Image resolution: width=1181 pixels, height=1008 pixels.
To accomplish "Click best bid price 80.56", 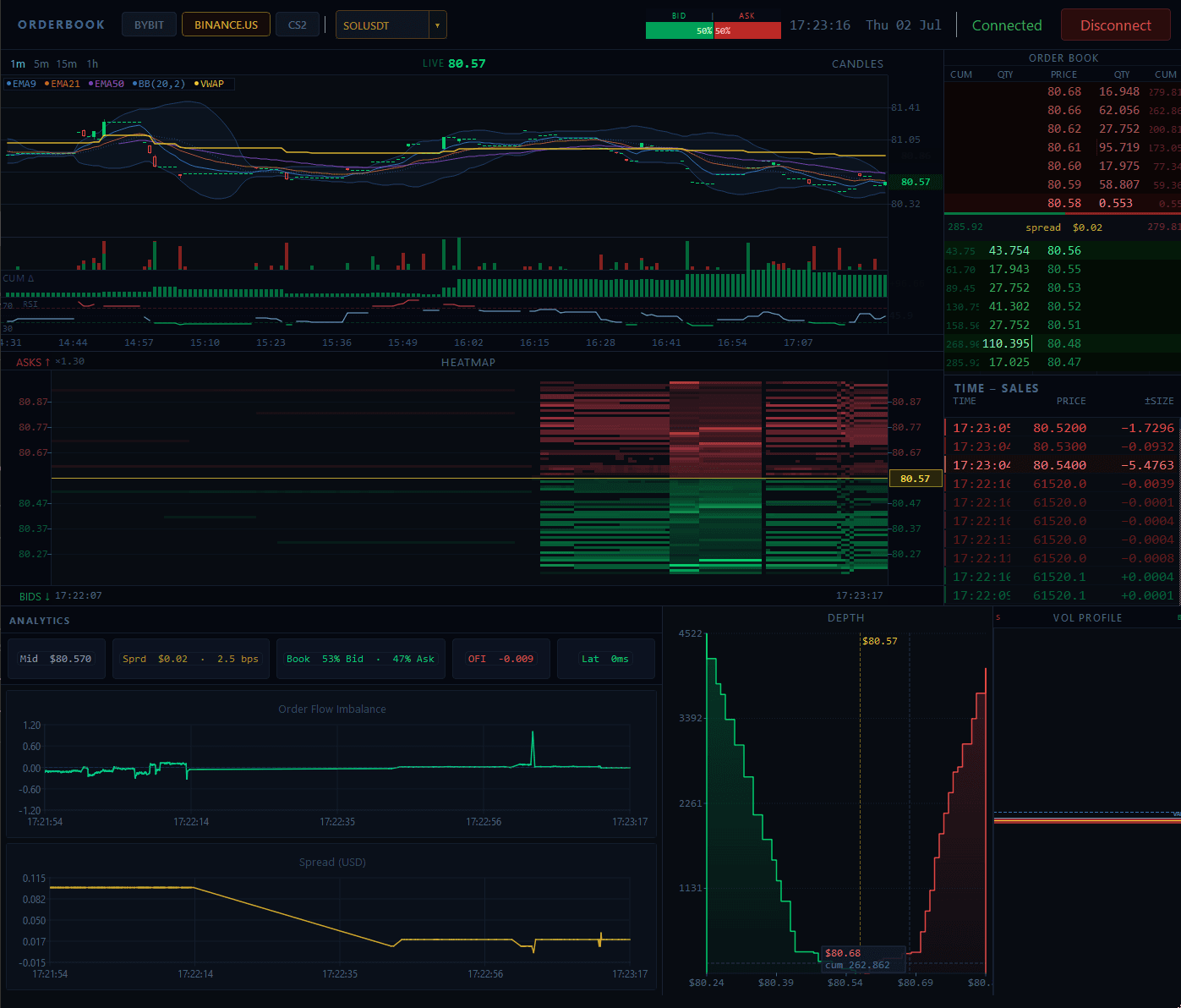I will pyautogui.click(x=1063, y=250).
